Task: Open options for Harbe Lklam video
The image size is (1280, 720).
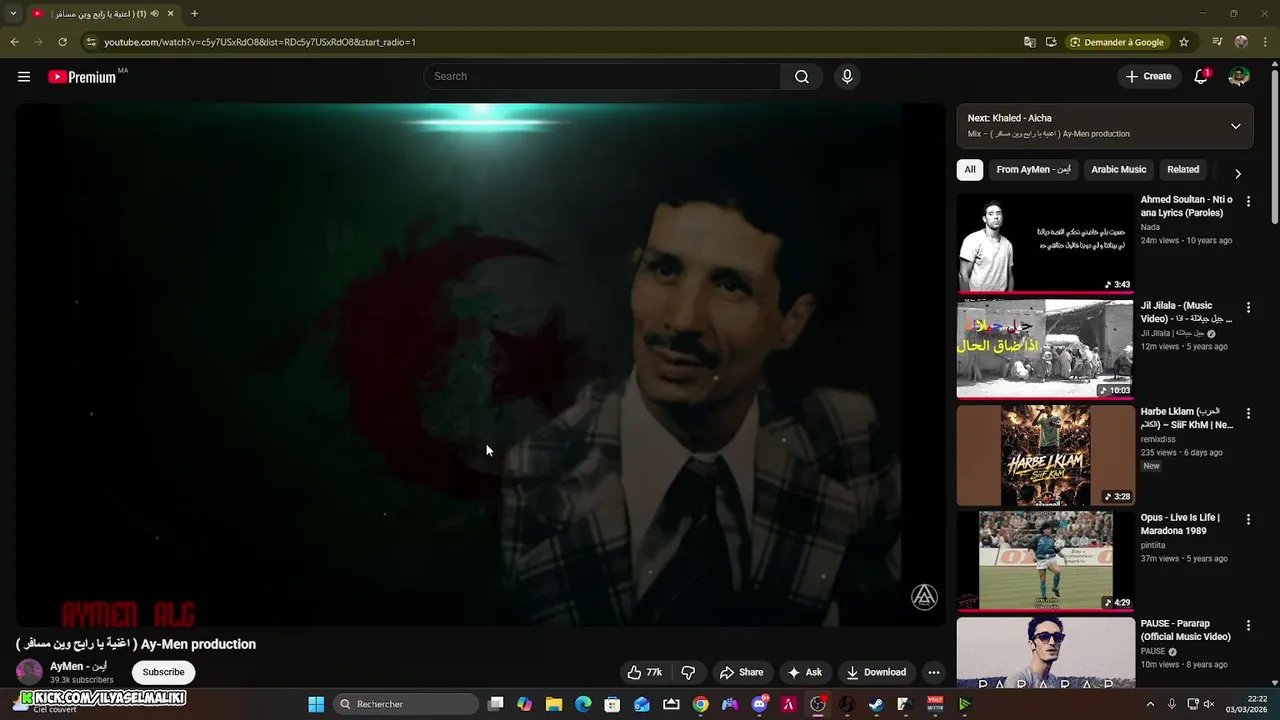Action: point(1248,413)
